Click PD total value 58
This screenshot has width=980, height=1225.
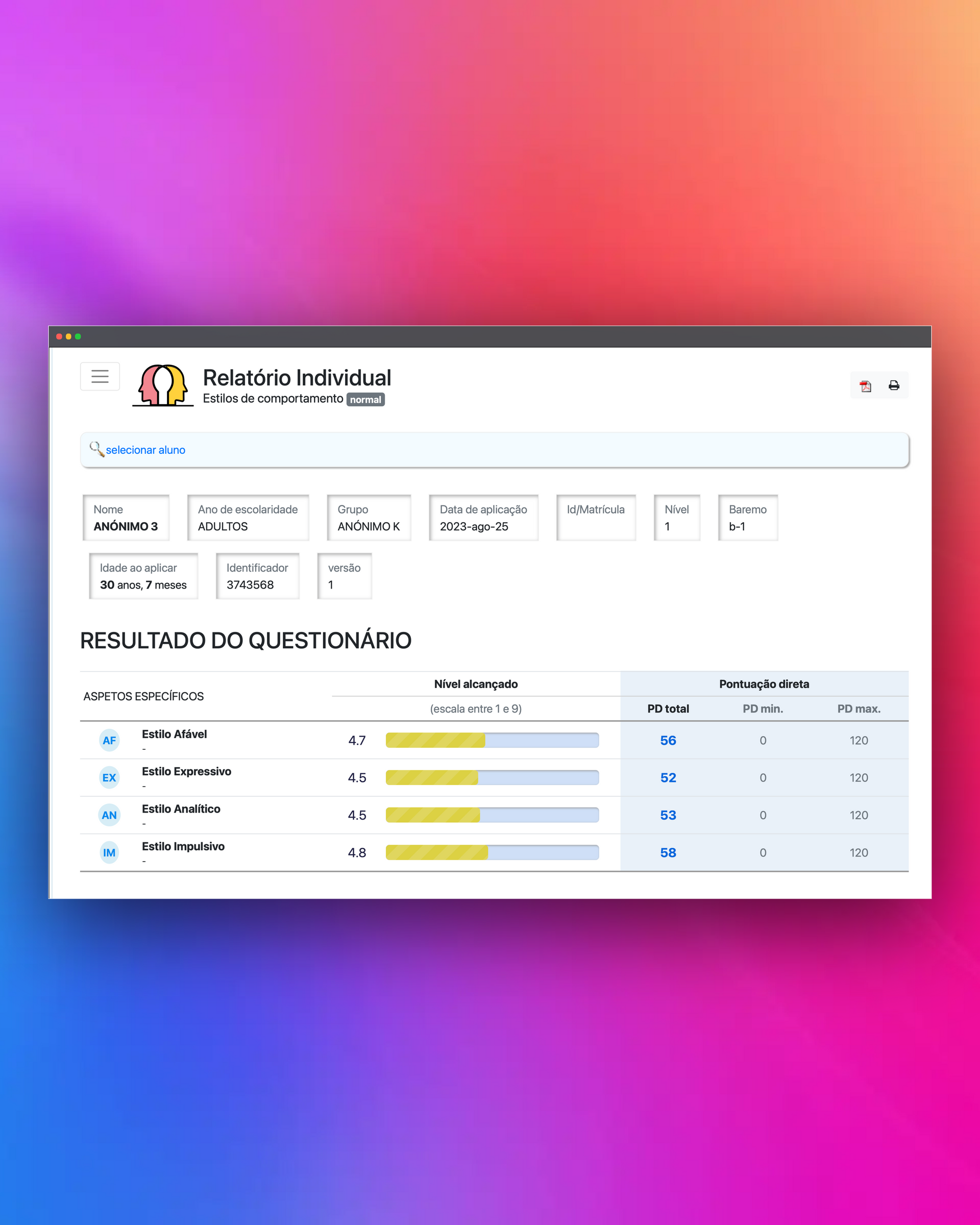click(668, 853)
